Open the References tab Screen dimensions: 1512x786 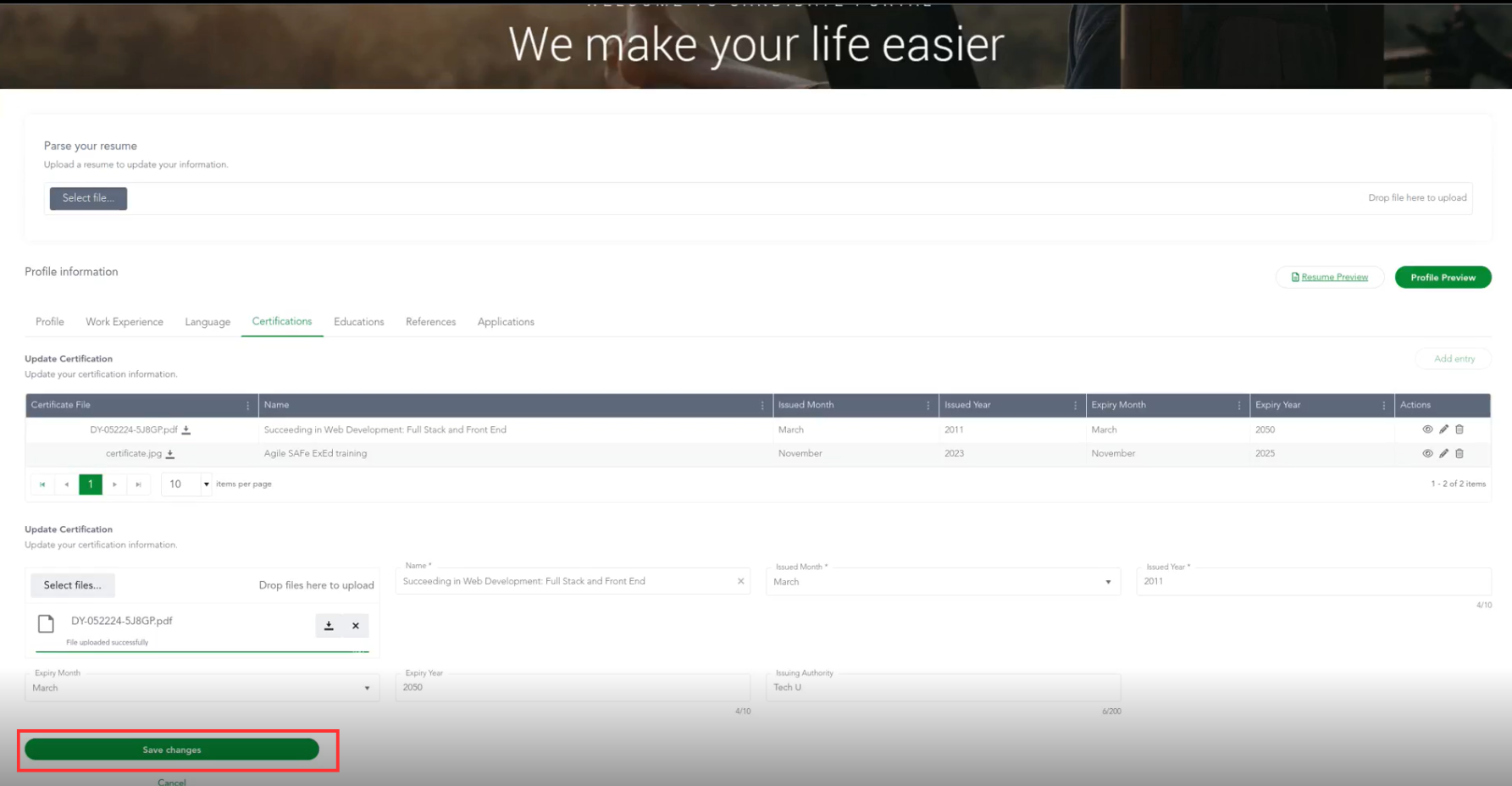(x=430, y=322)
